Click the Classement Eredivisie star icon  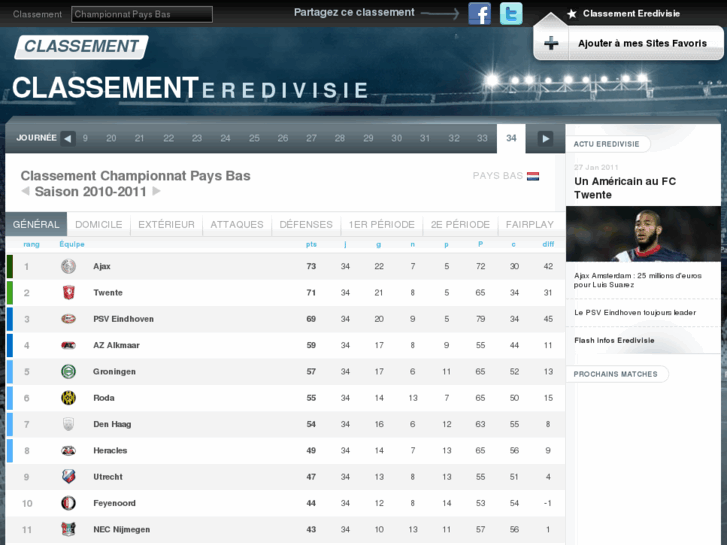[572, 14]
